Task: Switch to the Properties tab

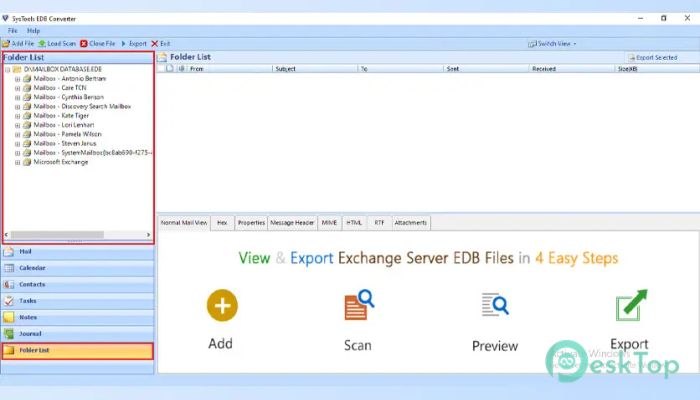Action: [x=251, y=223]
